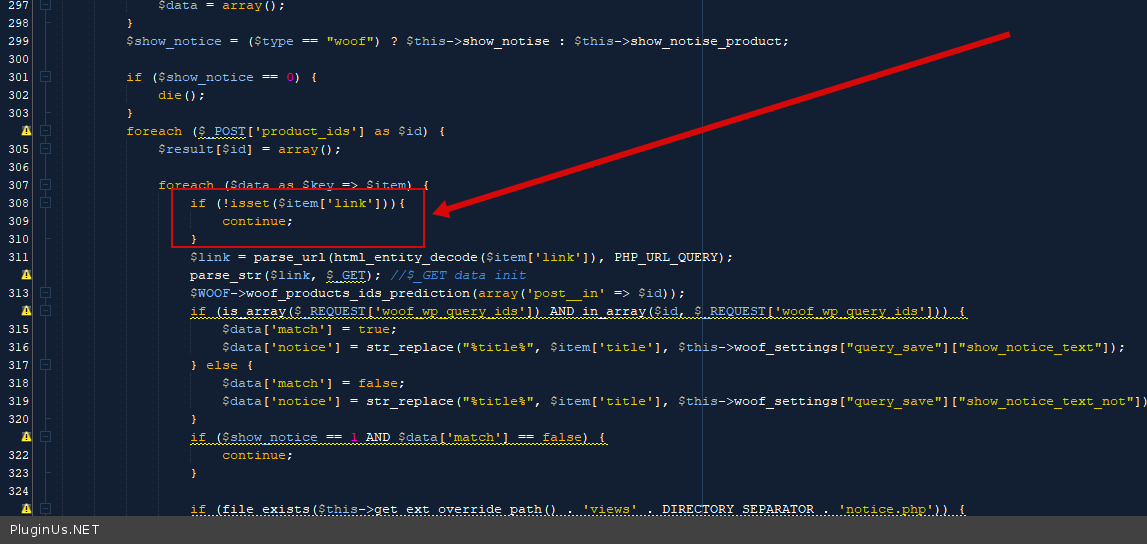Click the warning icon beside the parse_str line

coord(26,275)
